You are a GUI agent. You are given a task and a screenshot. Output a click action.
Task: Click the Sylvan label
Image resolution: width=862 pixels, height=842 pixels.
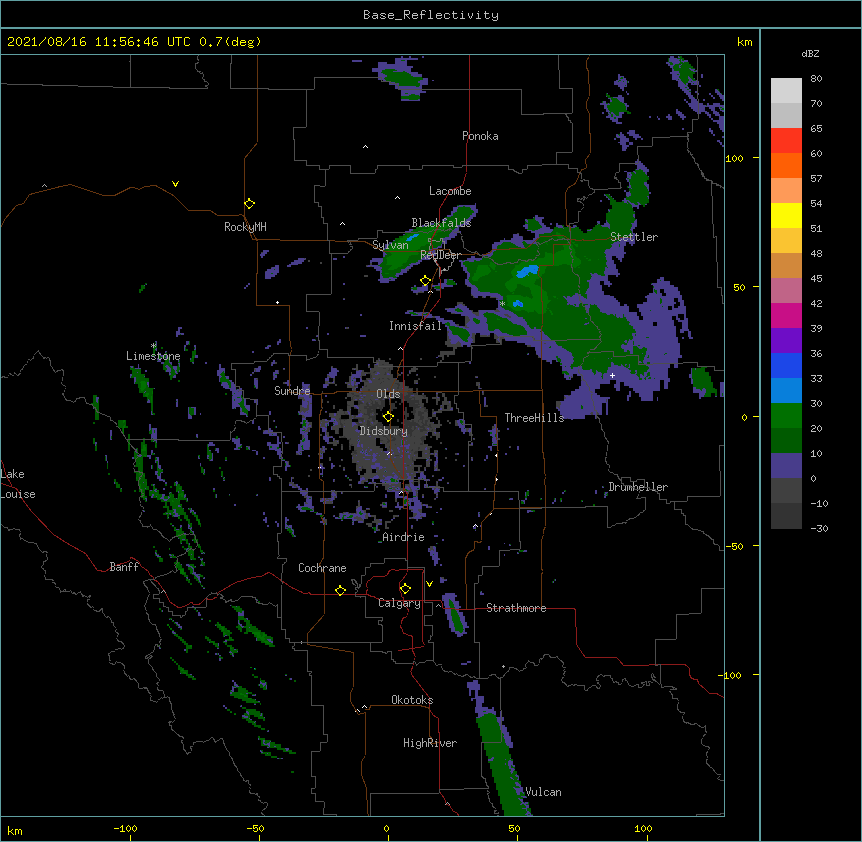pyautogui.click(x=390, y=245)
